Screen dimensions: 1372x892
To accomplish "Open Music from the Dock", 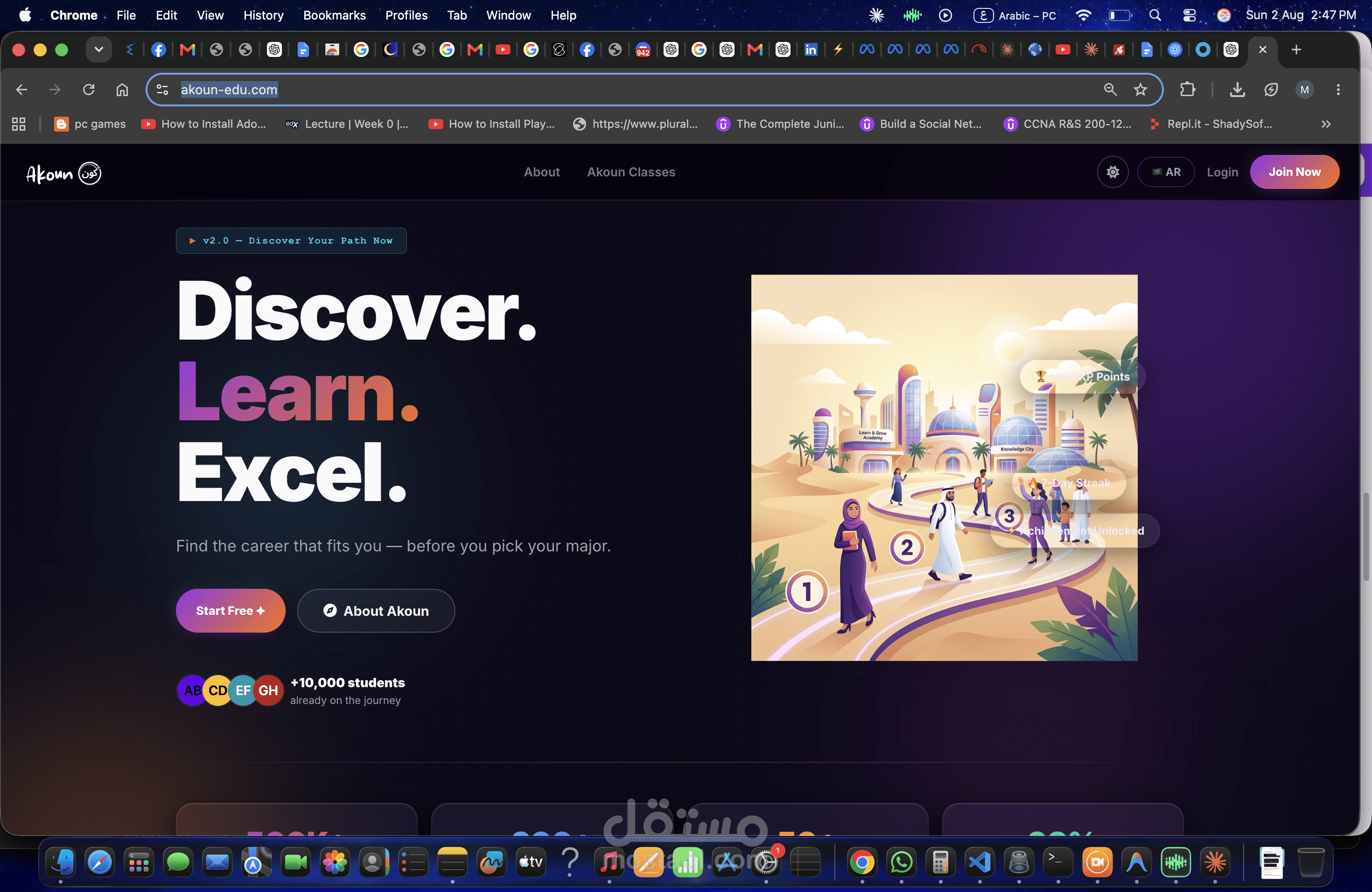I will coord(609,862).
